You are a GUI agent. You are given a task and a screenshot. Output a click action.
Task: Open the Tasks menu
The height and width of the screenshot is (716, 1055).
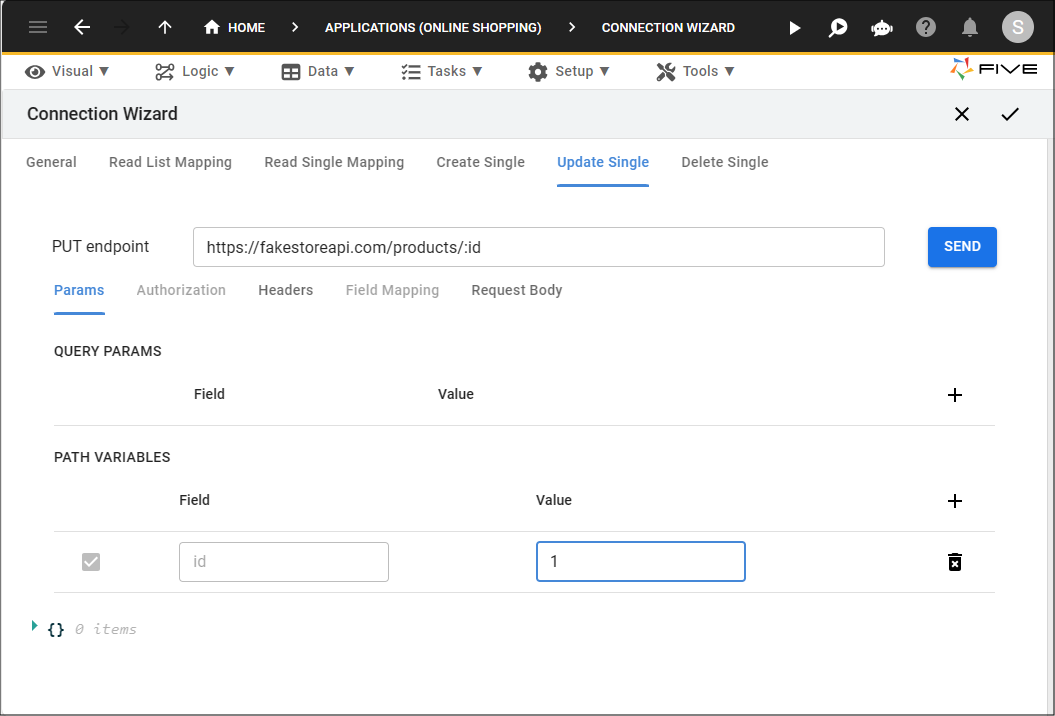441,71
